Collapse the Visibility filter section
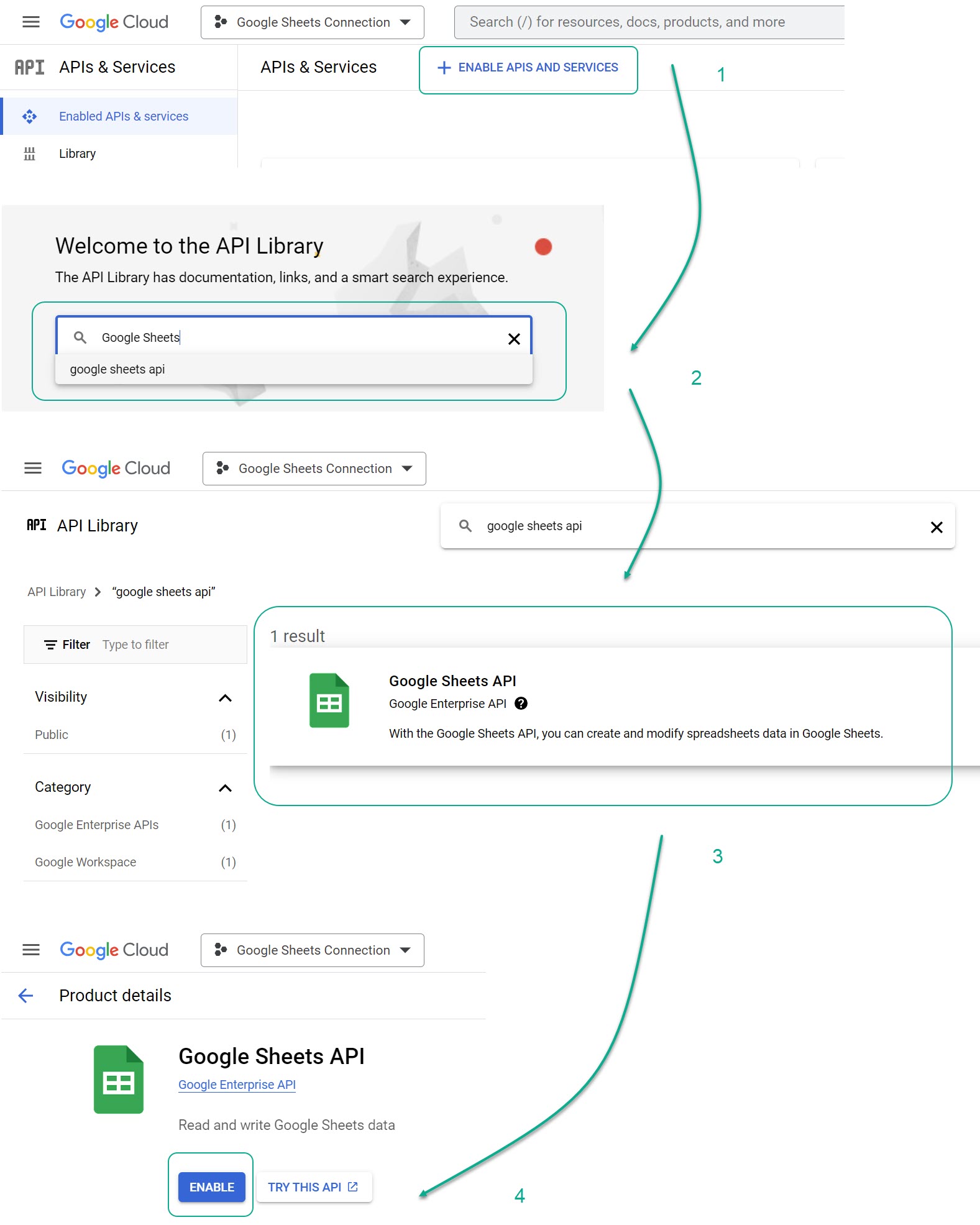Viewport: 980px width, 1225px height. click(x=226, y=698)
